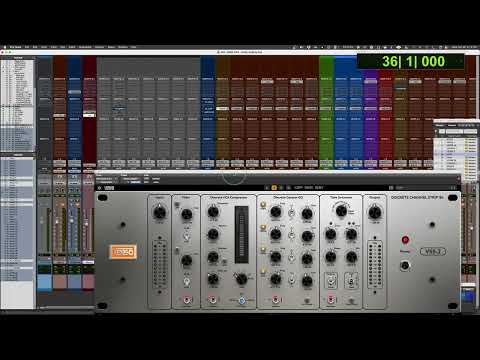Image resolution: width=480 pixels, height=360 pixels.
Task: Click the Output section level knob
Action: 375,212
